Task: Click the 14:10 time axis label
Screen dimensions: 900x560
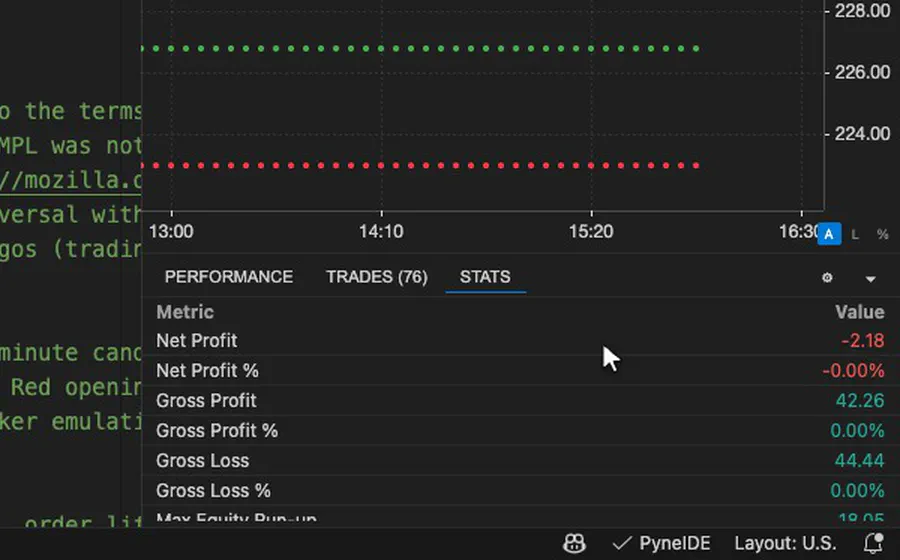Action: pyautogui.click(x=381, y=232)
